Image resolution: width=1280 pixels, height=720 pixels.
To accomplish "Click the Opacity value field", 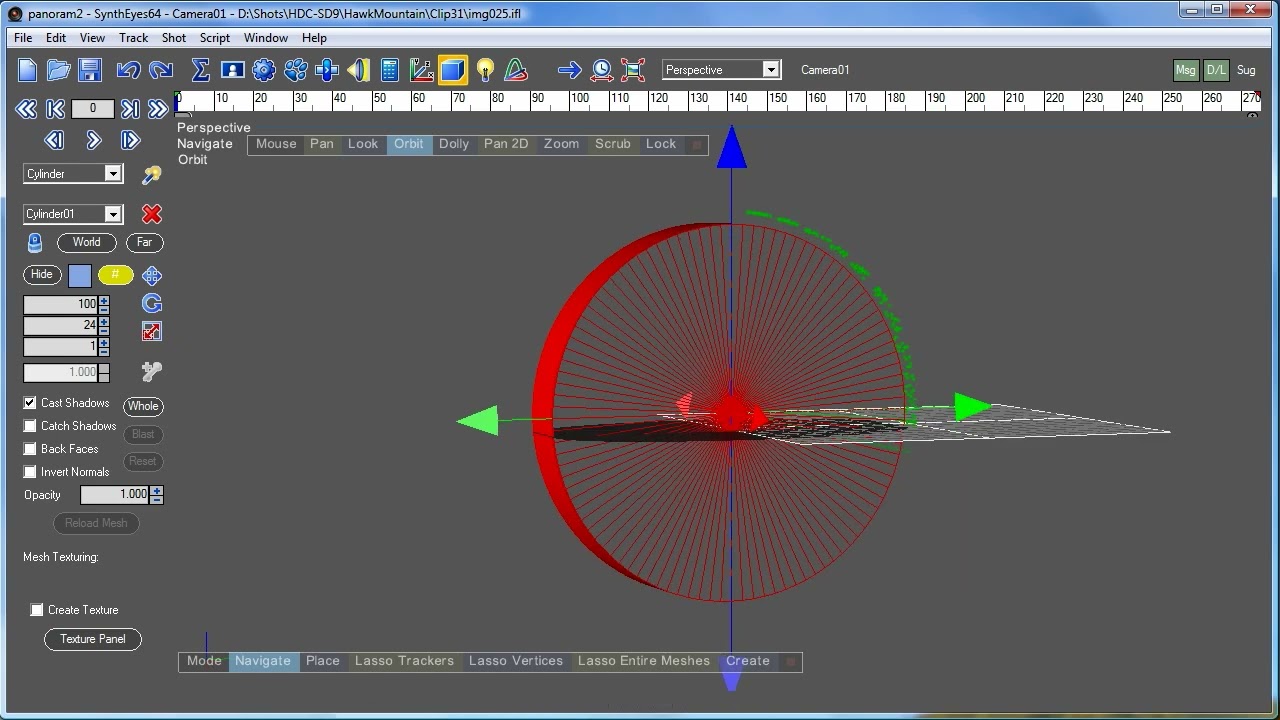I will tap(115, 494).
